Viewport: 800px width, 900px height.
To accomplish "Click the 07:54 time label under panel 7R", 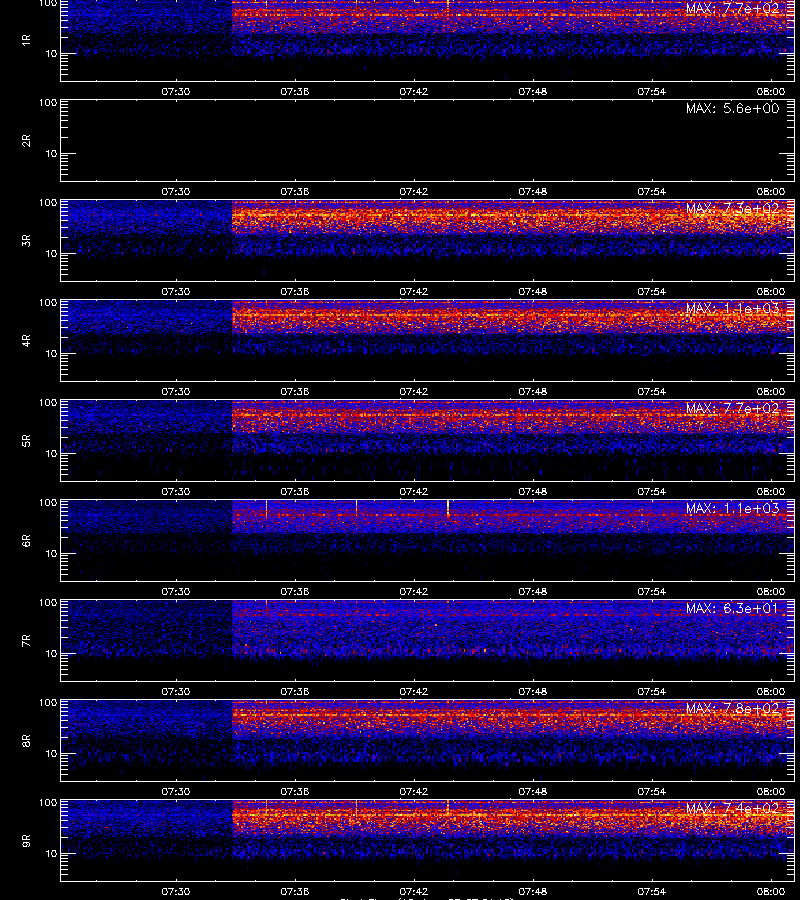I will click(x=651, y=692).
